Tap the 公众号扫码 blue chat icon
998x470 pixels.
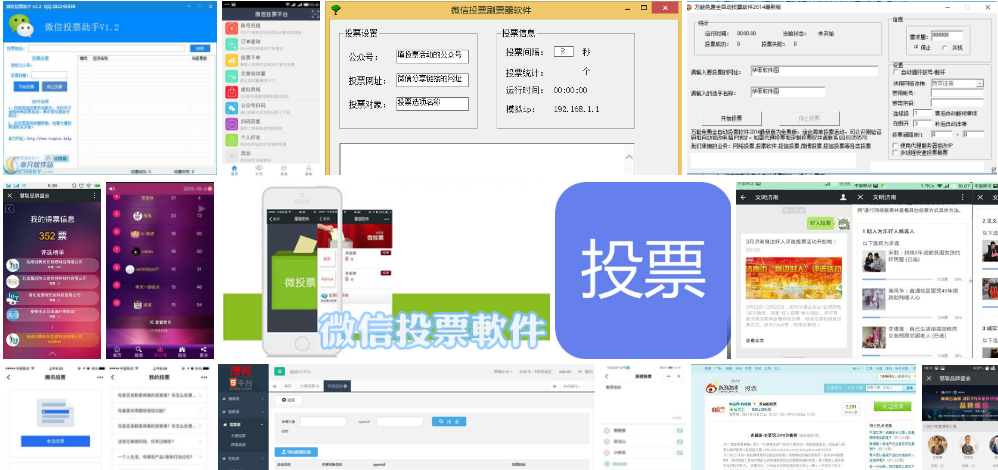tap(232, 109)
